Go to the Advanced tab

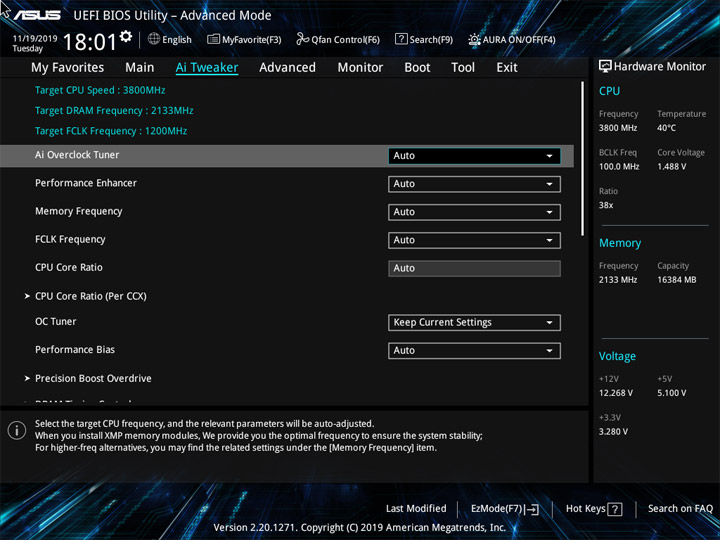point(287,68)
